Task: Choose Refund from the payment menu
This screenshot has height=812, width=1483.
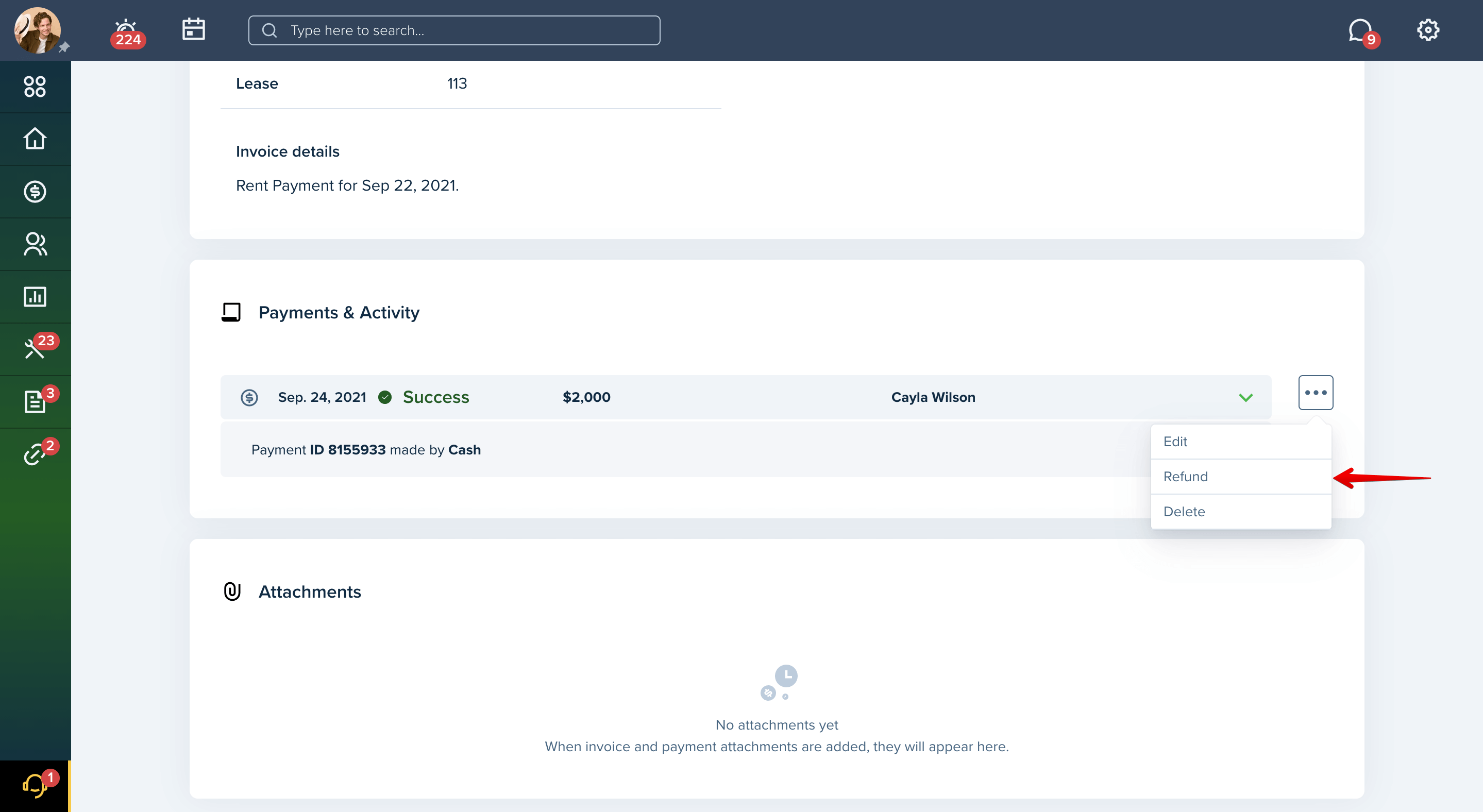Action: pyautogui.click(x=1241, y=477)
